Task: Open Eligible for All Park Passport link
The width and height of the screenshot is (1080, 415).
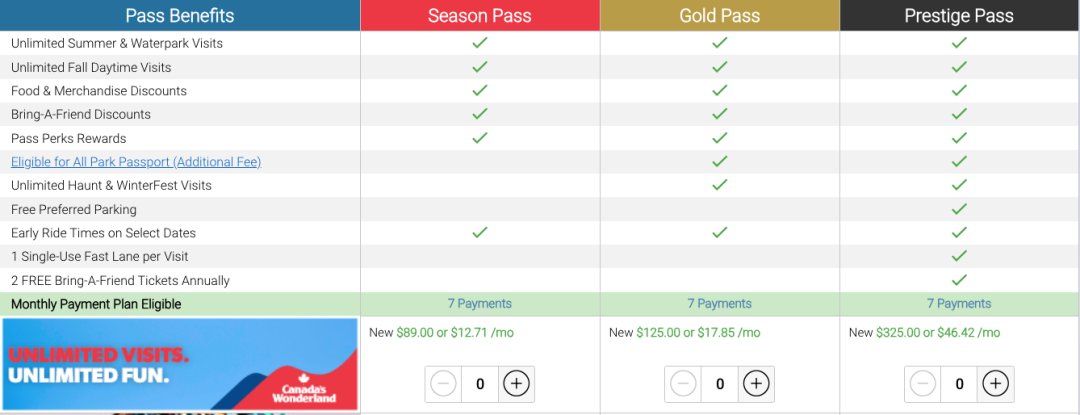Action: (x=136, y=162)
